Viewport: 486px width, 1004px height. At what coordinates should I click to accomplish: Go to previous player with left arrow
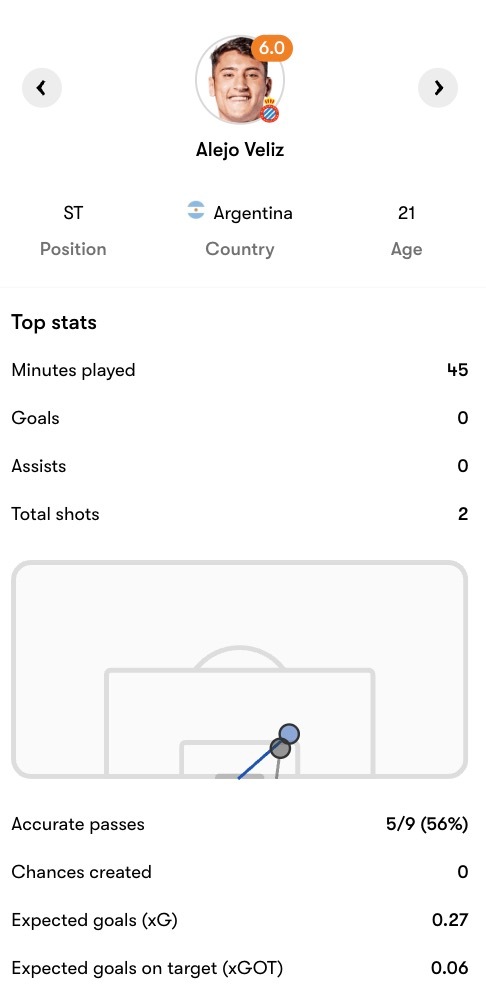42,88
